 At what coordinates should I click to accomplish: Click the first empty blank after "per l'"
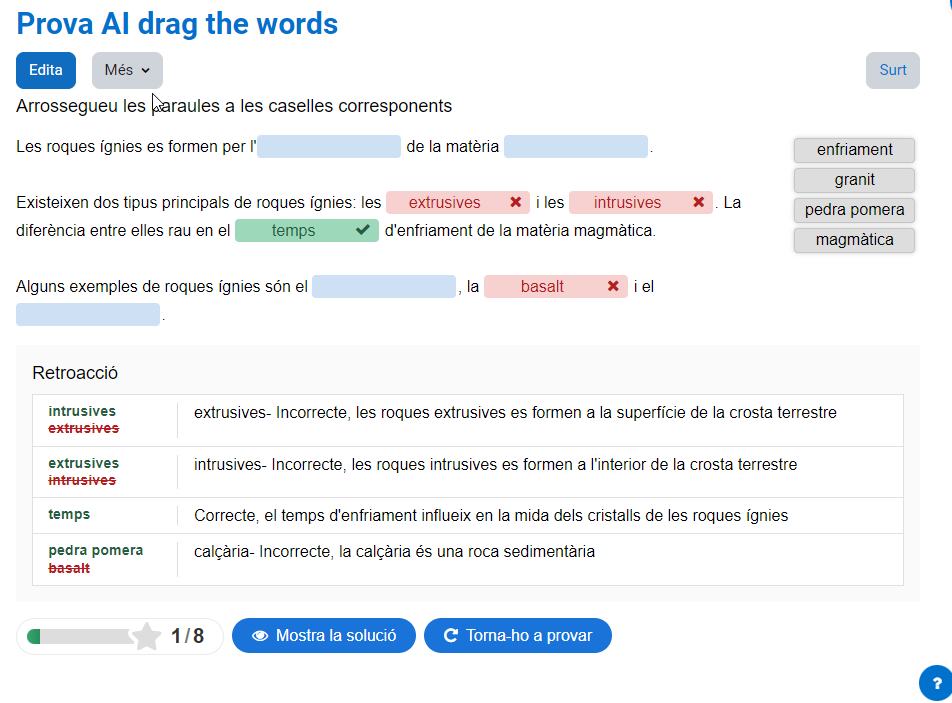tap(329, 147)
